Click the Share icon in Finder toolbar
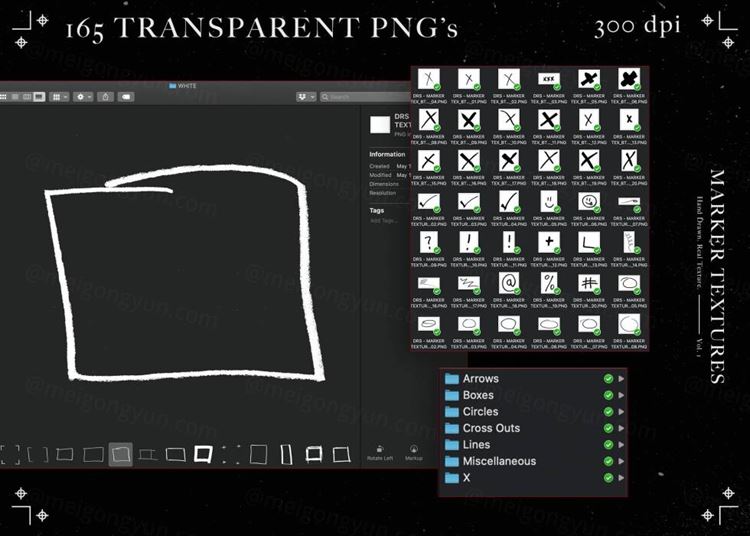 [x=105, y=97]
